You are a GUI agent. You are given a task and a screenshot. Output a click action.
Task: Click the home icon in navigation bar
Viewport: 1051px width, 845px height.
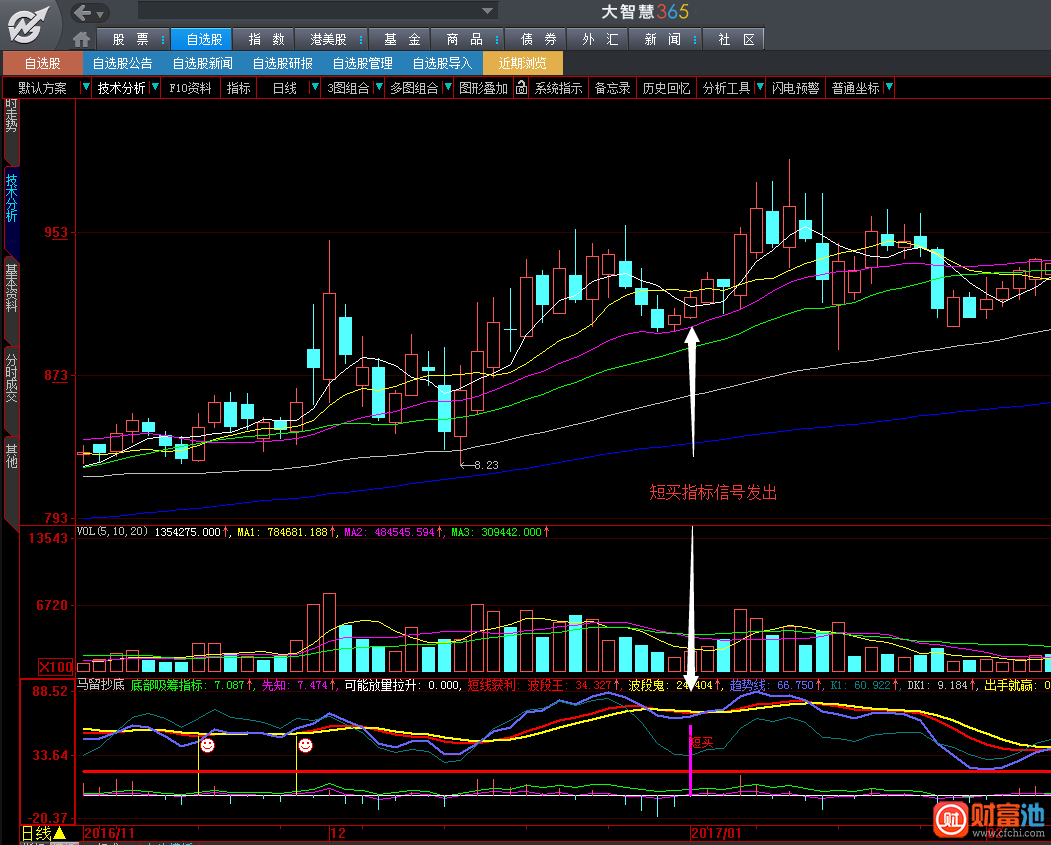click(x=81, y=40)
